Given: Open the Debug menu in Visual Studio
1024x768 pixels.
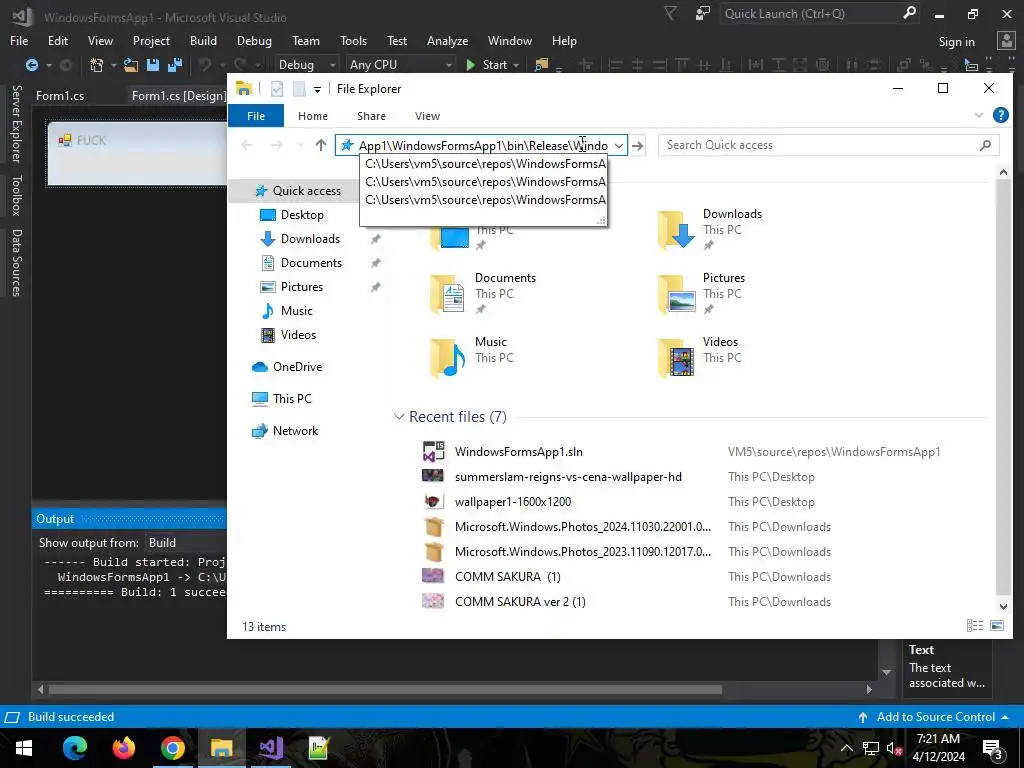Looking at the screenshot, I should pyautogui.click(x=254, y=40).
